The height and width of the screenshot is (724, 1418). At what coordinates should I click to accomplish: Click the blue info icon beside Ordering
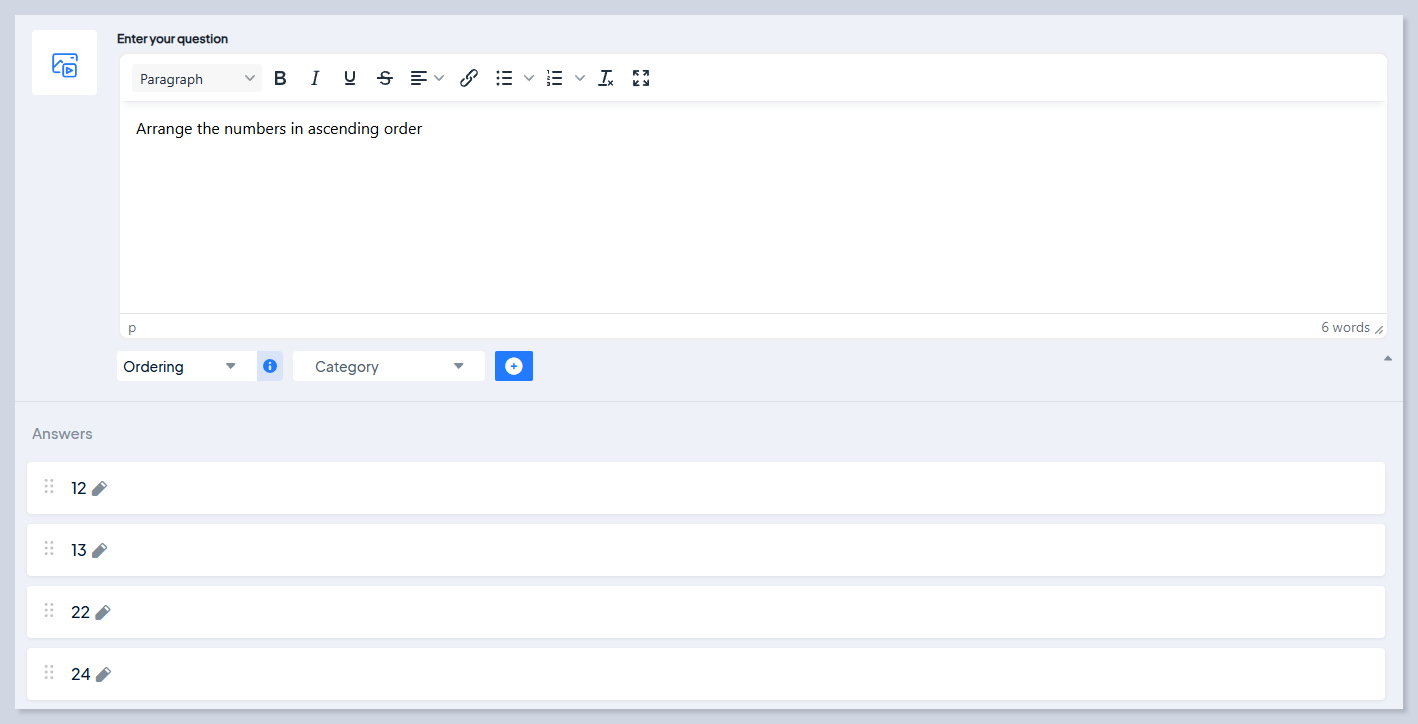pyautogui.click(x=270, y=366)
